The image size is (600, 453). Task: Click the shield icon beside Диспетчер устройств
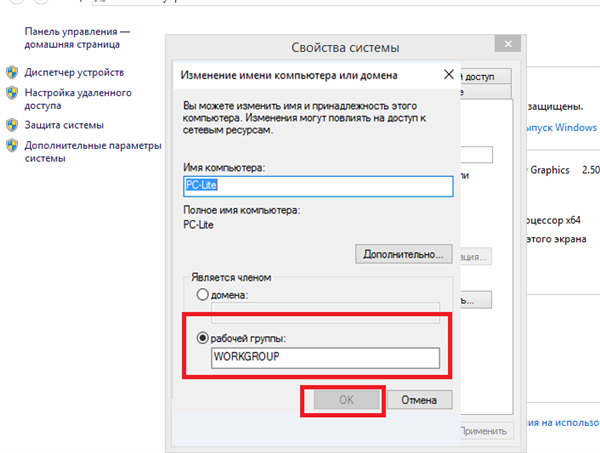point(12,72)
